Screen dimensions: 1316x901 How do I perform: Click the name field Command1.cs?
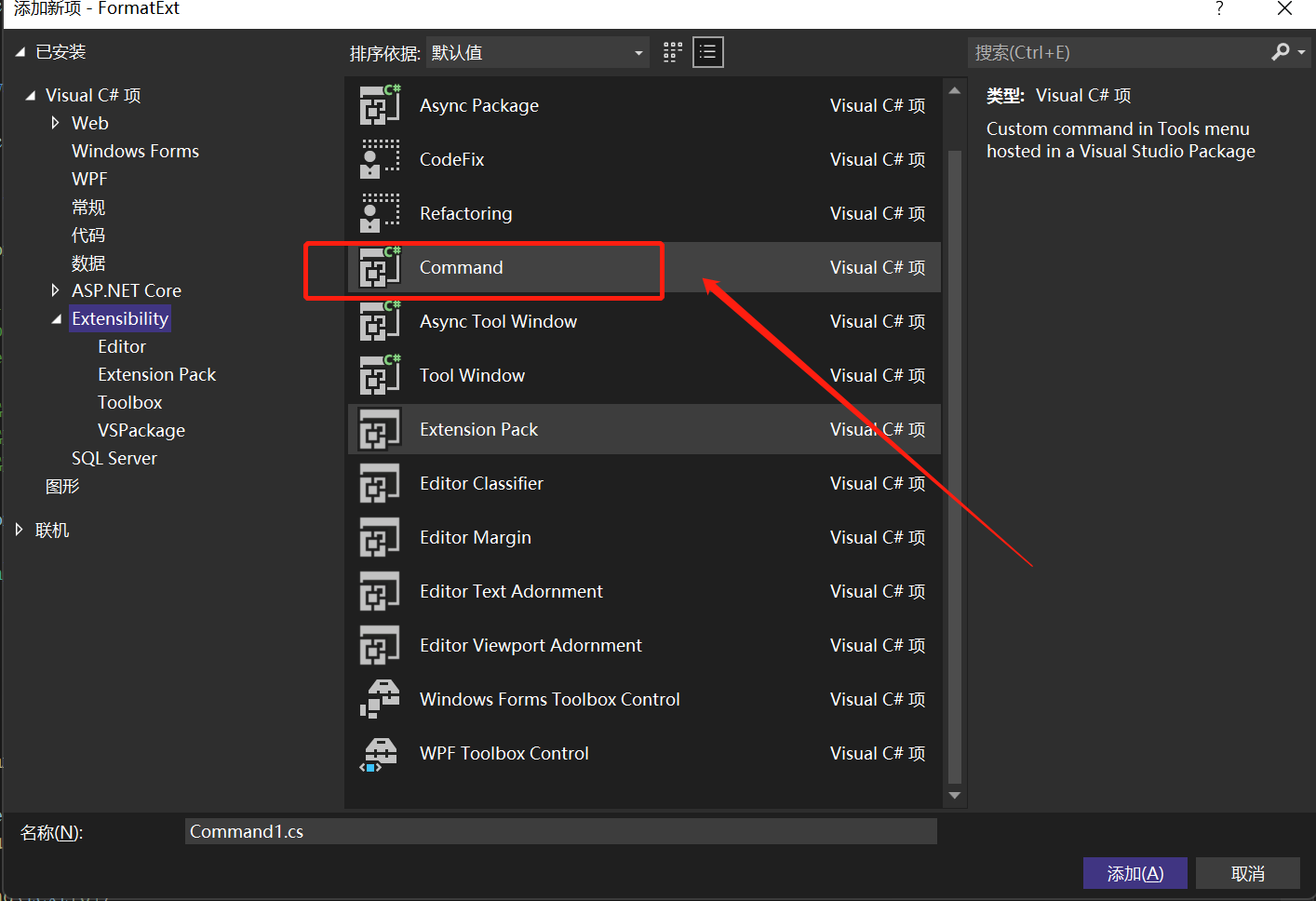tap(560, 831)
